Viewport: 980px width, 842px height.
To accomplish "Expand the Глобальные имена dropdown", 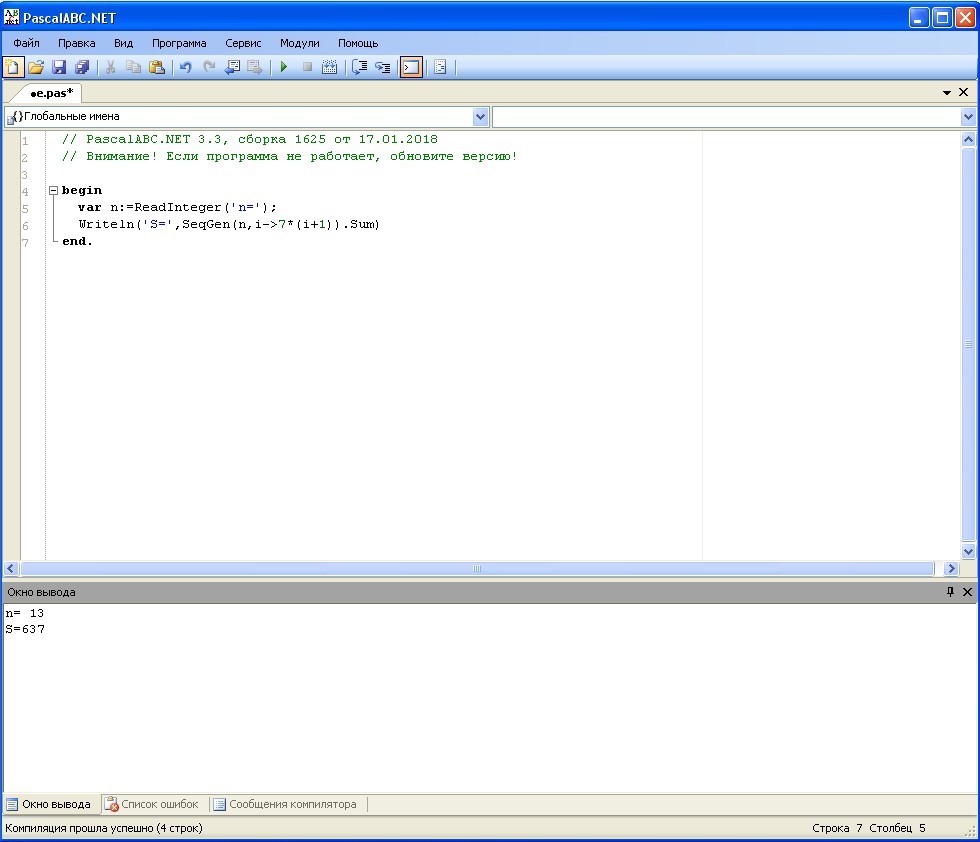I will point(480,117).
